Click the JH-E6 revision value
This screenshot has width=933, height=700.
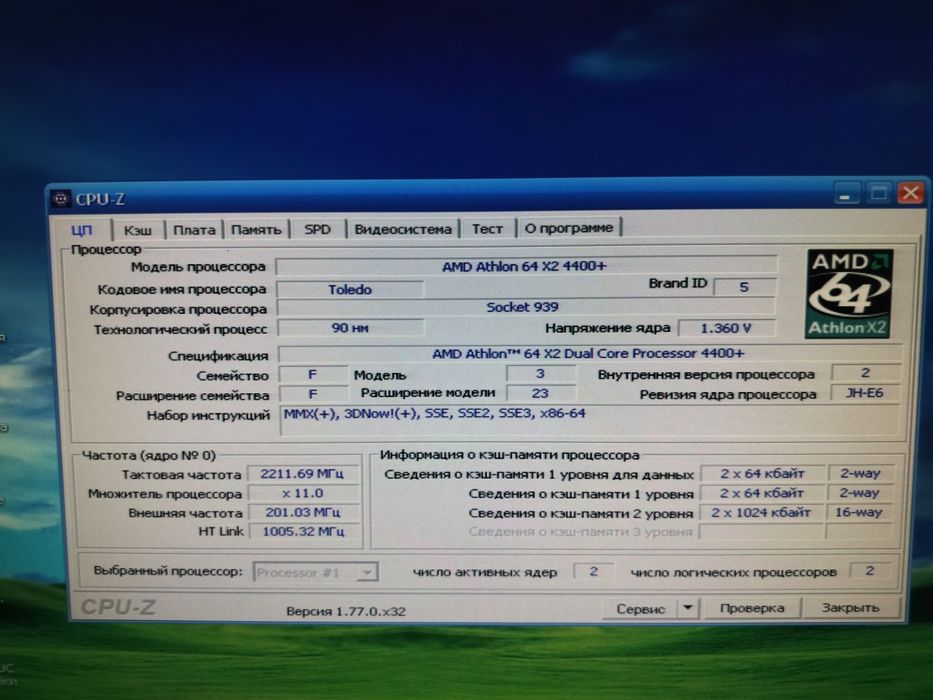[x=865, y=393]
